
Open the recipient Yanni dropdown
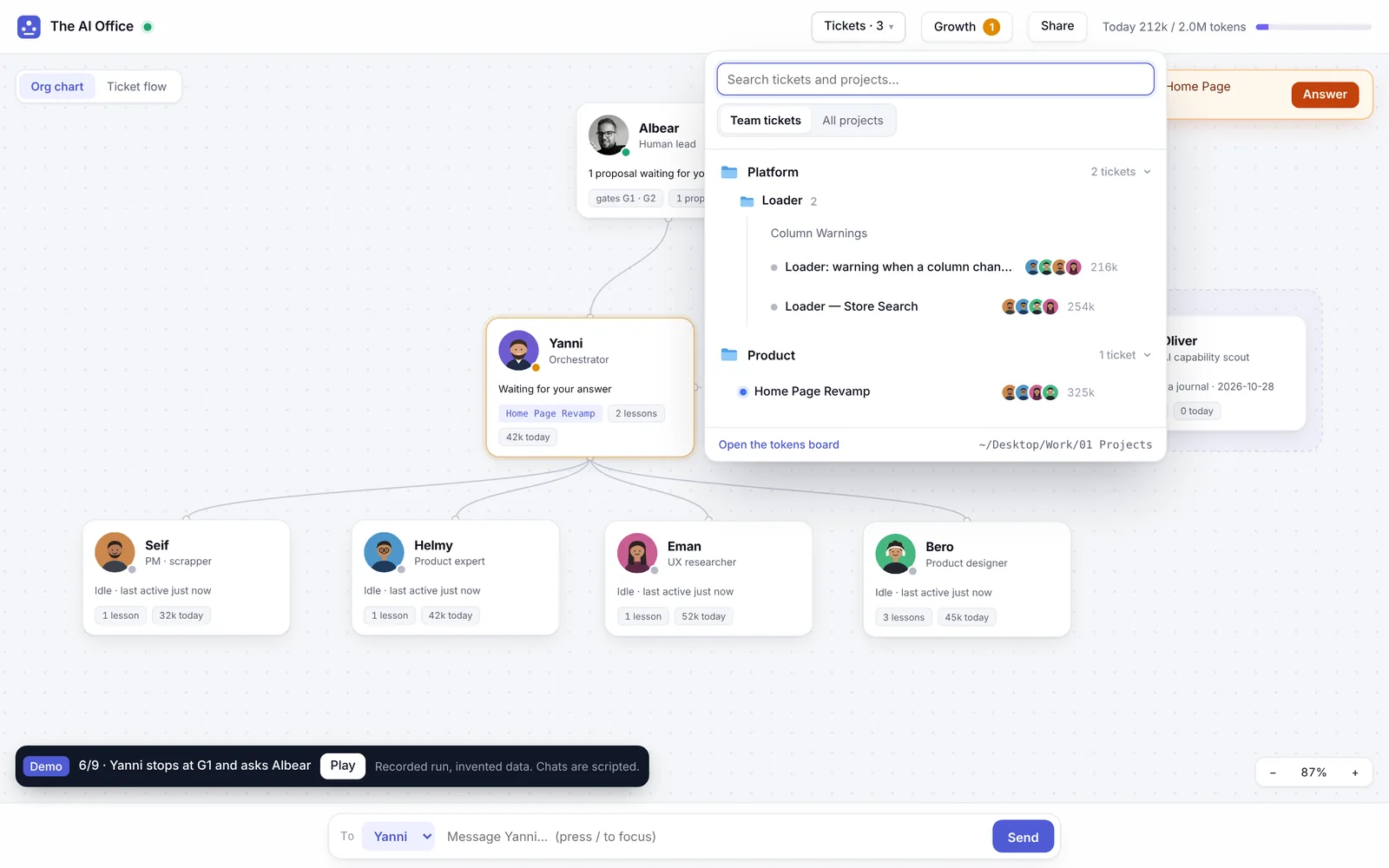pos(398,837)
